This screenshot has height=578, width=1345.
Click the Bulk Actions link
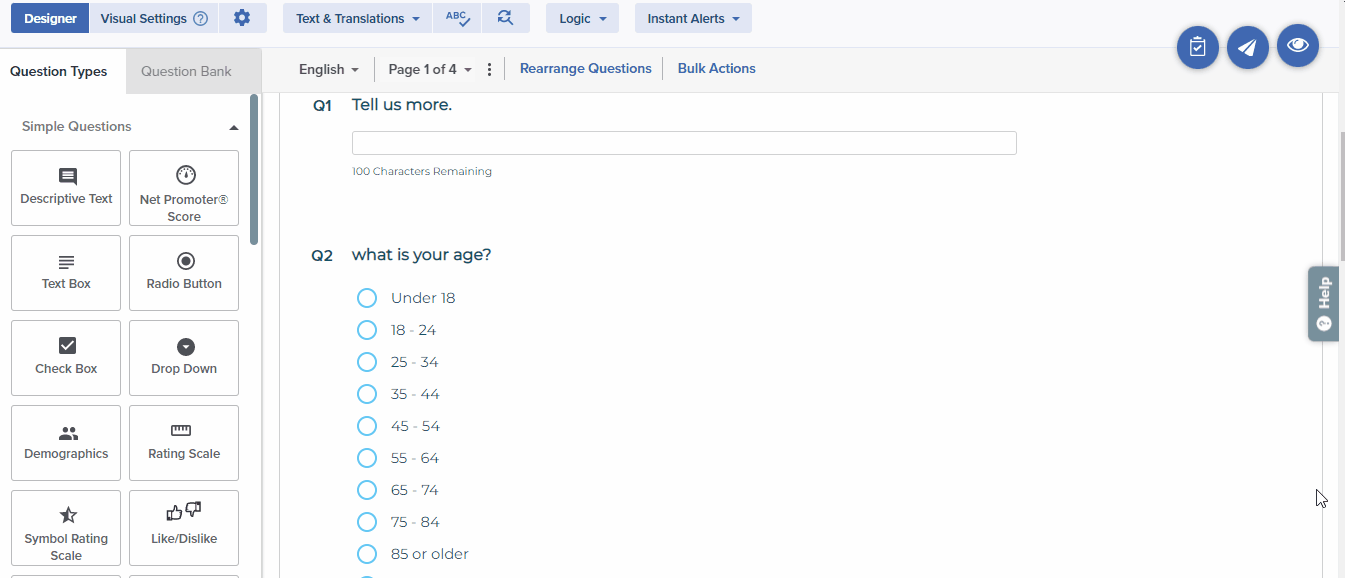[716, 69]
